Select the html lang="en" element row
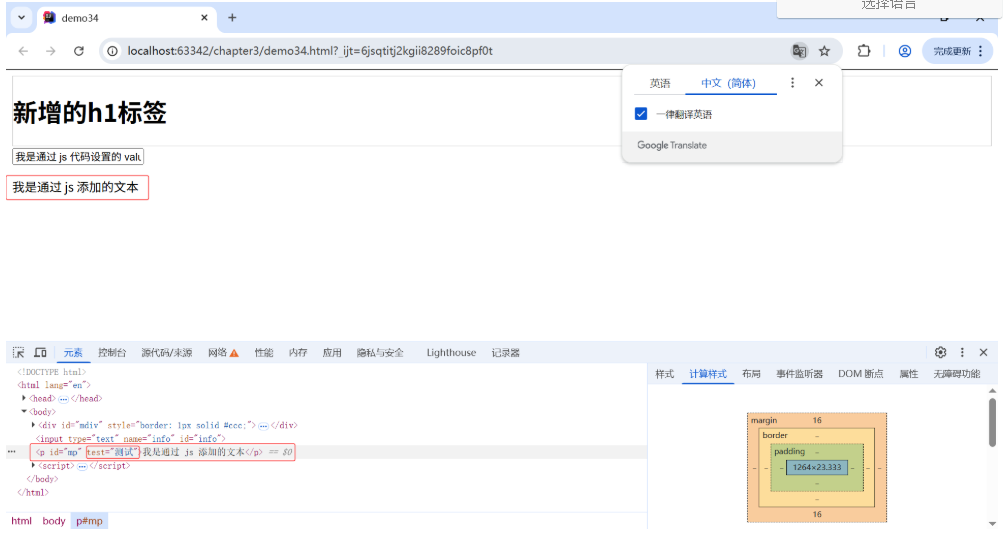The width and height of the screenshot is (1003, 537). [x=326, y=385]
